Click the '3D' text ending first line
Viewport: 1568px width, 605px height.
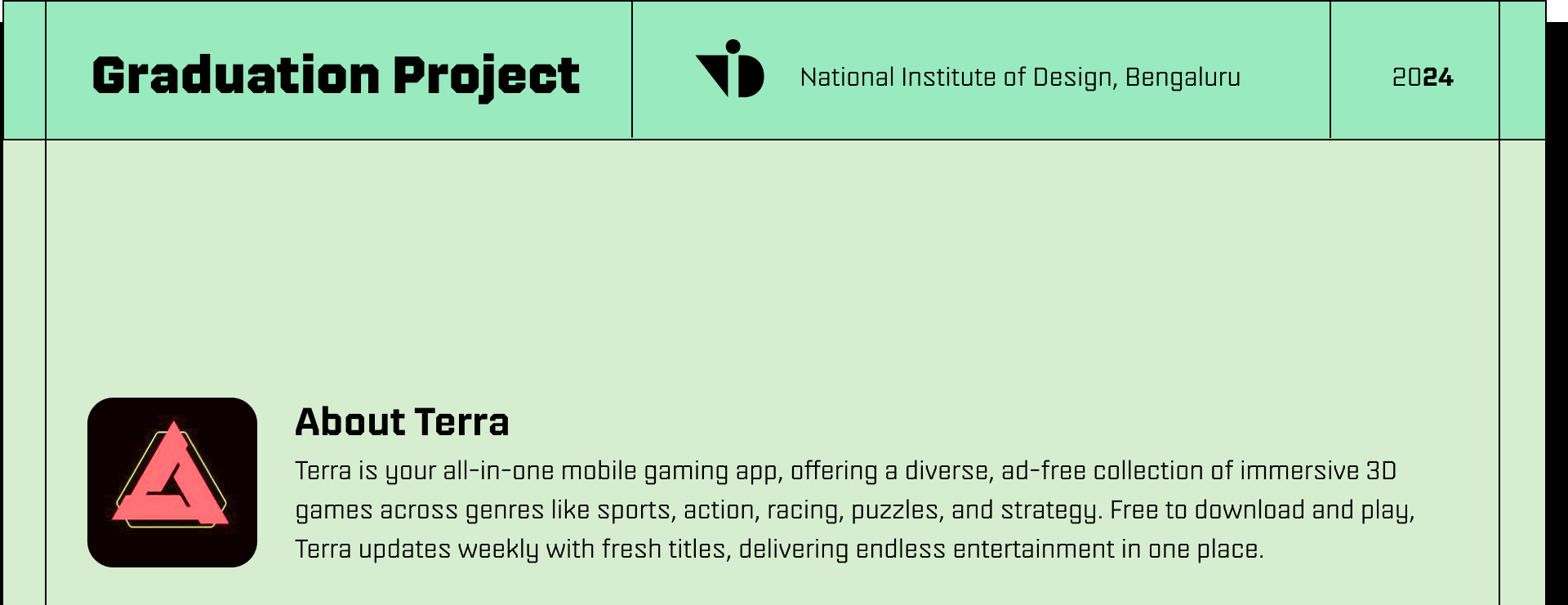1381,470
